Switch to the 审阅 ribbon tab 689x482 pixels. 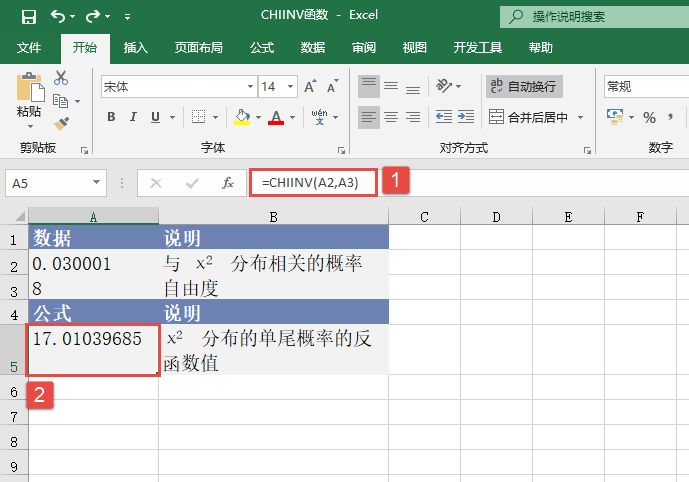tap(364, 47)
